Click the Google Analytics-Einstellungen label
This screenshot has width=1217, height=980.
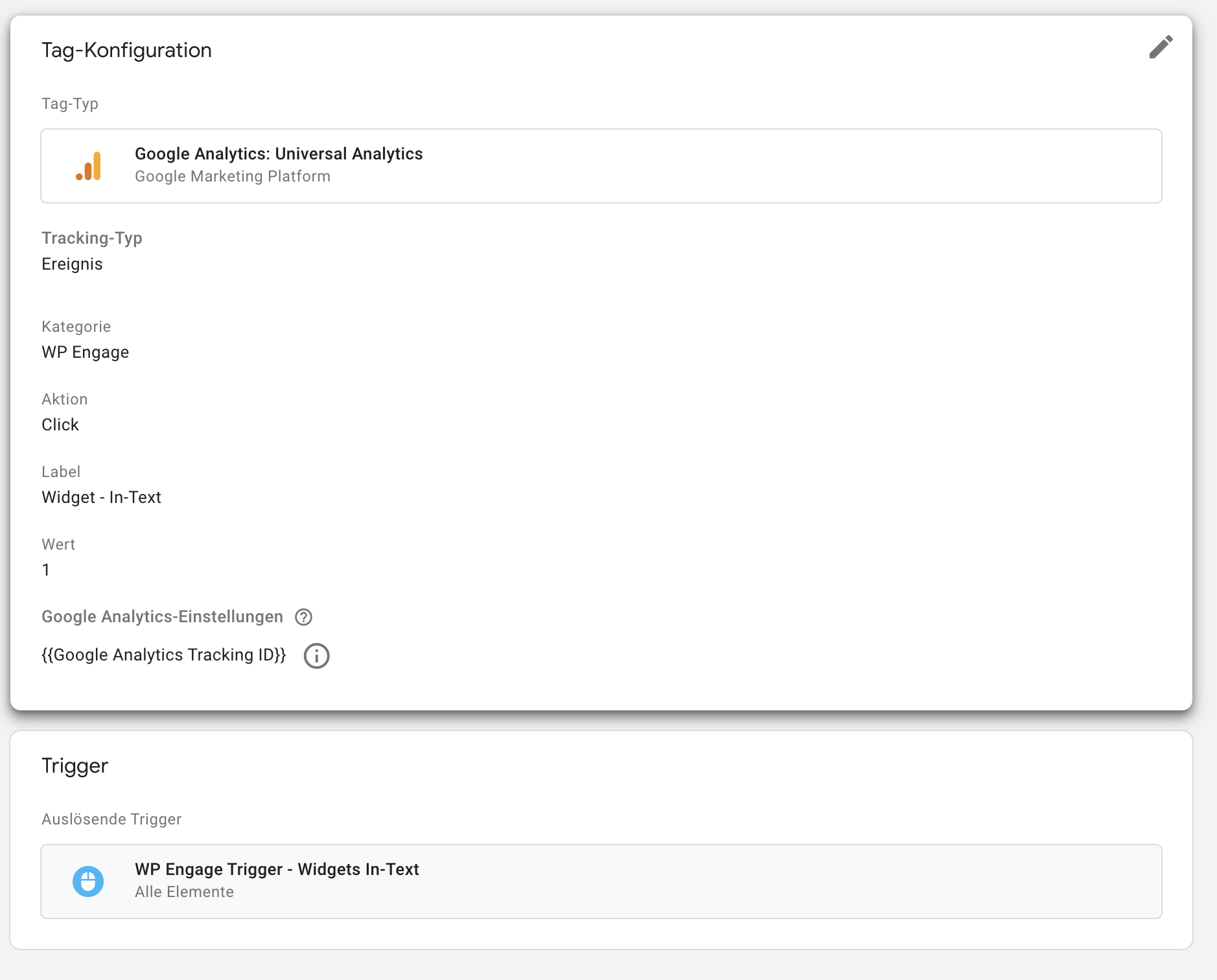162,616
